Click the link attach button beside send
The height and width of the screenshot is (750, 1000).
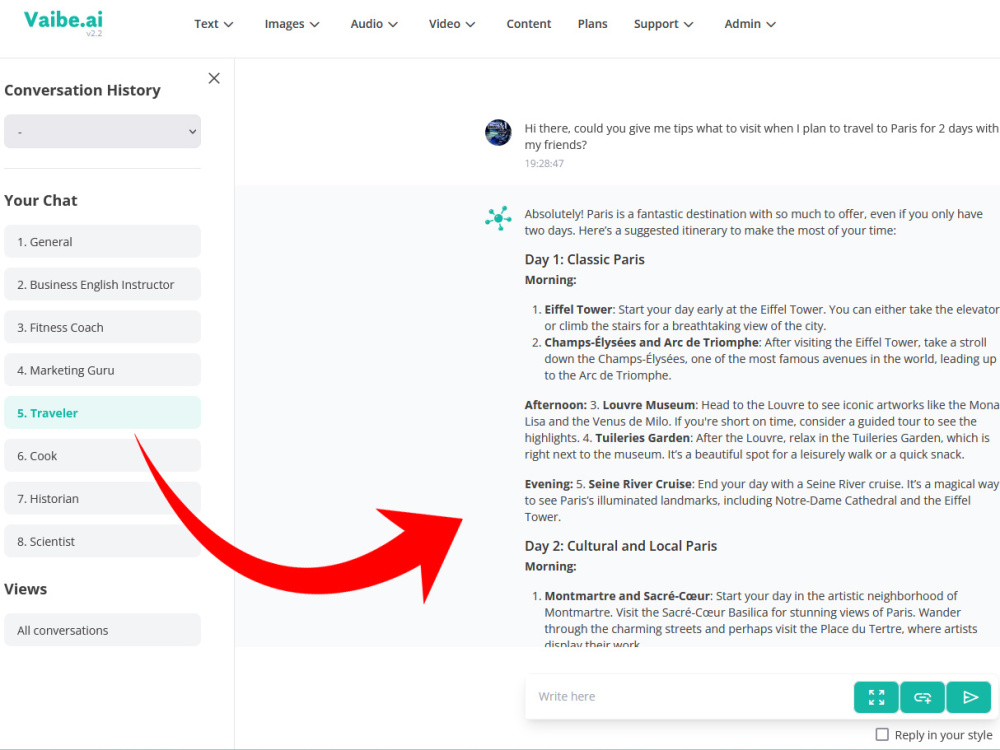922,697
